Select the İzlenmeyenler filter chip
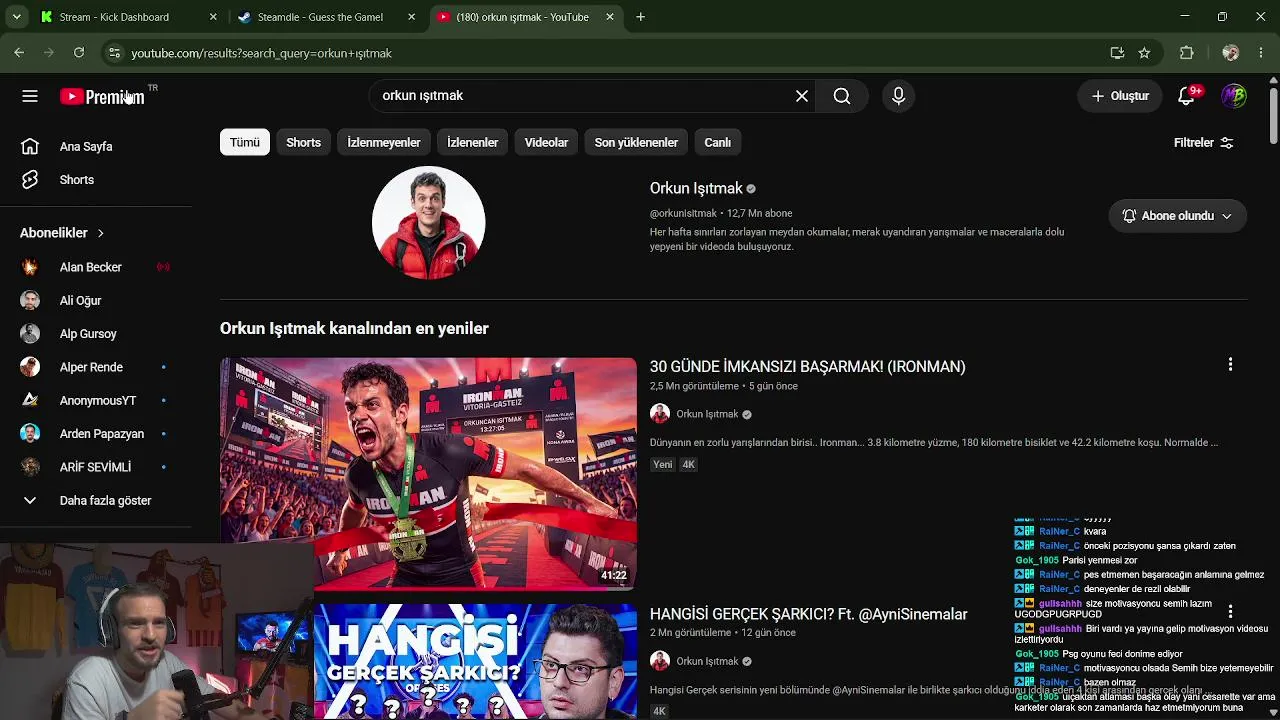The width and height of the screenshot is (1280, 720). click(384, 142)
